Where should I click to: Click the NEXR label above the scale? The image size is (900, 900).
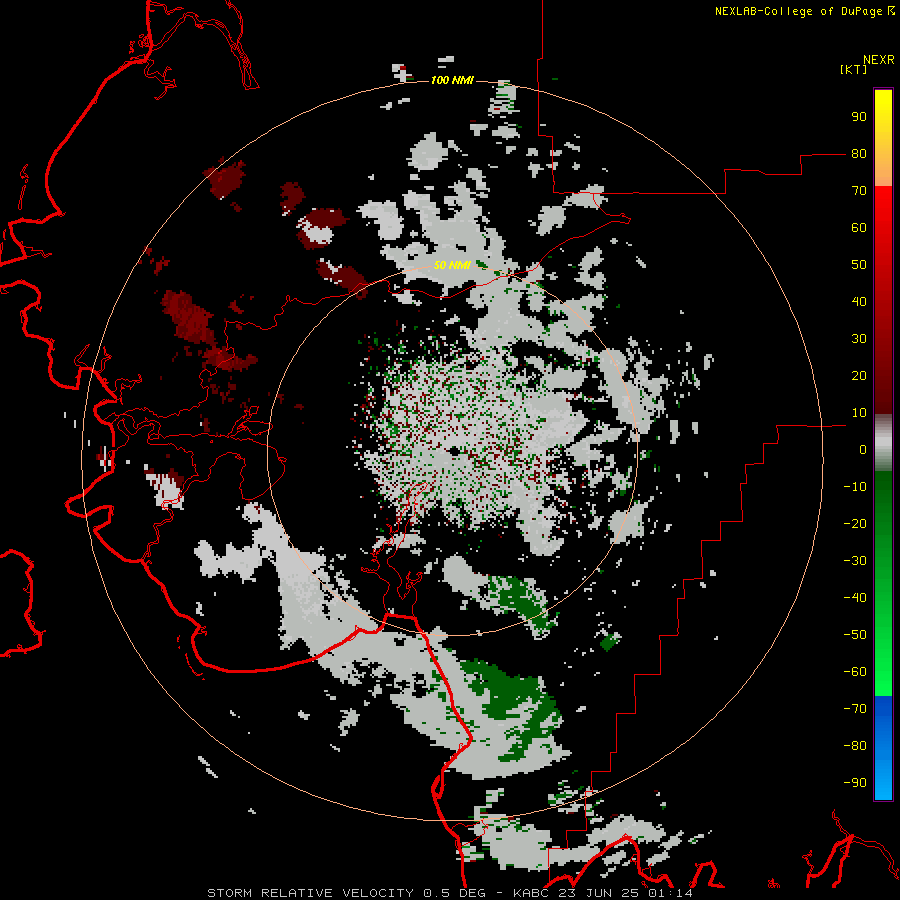(879, 60)
